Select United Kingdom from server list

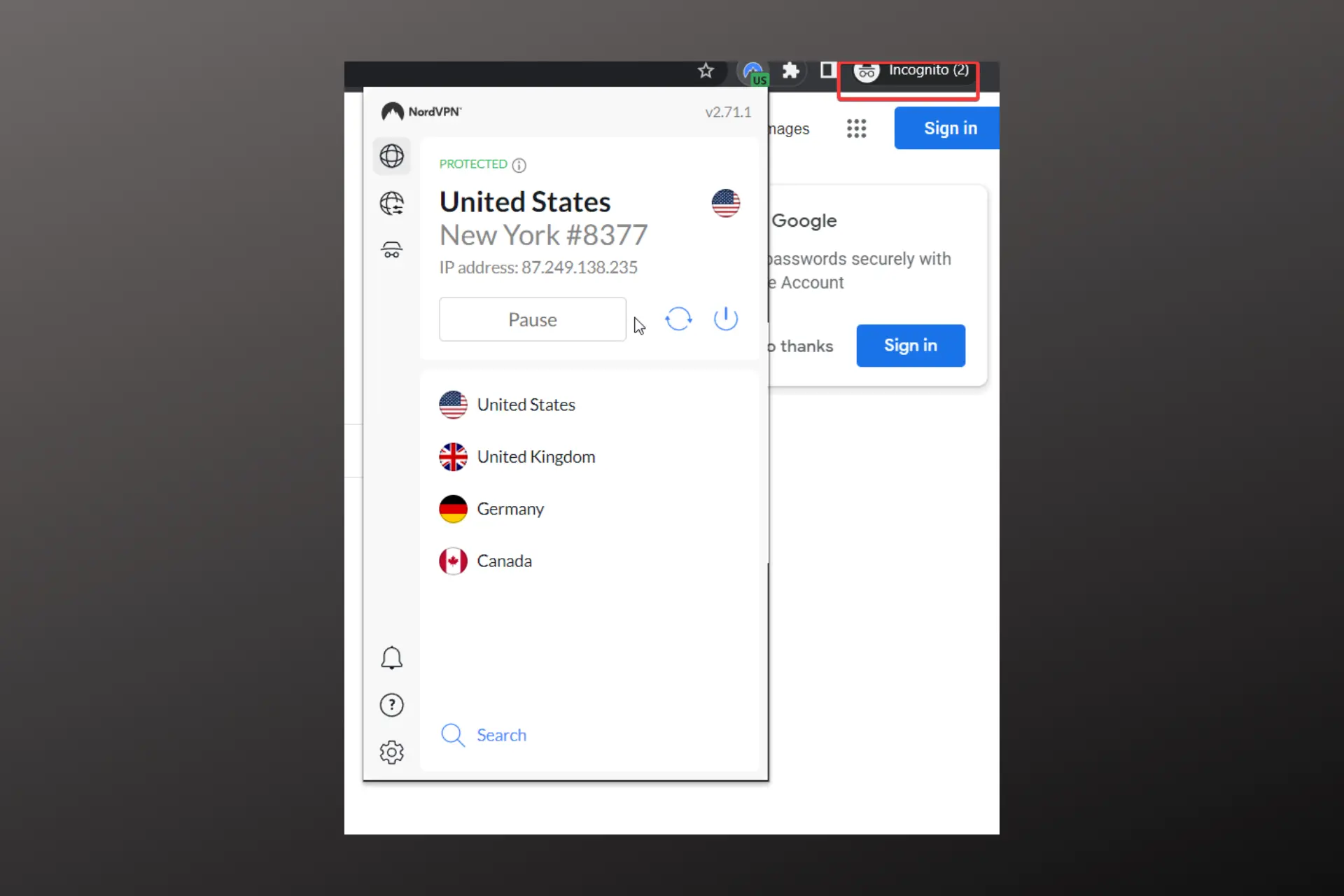point(536,456)
